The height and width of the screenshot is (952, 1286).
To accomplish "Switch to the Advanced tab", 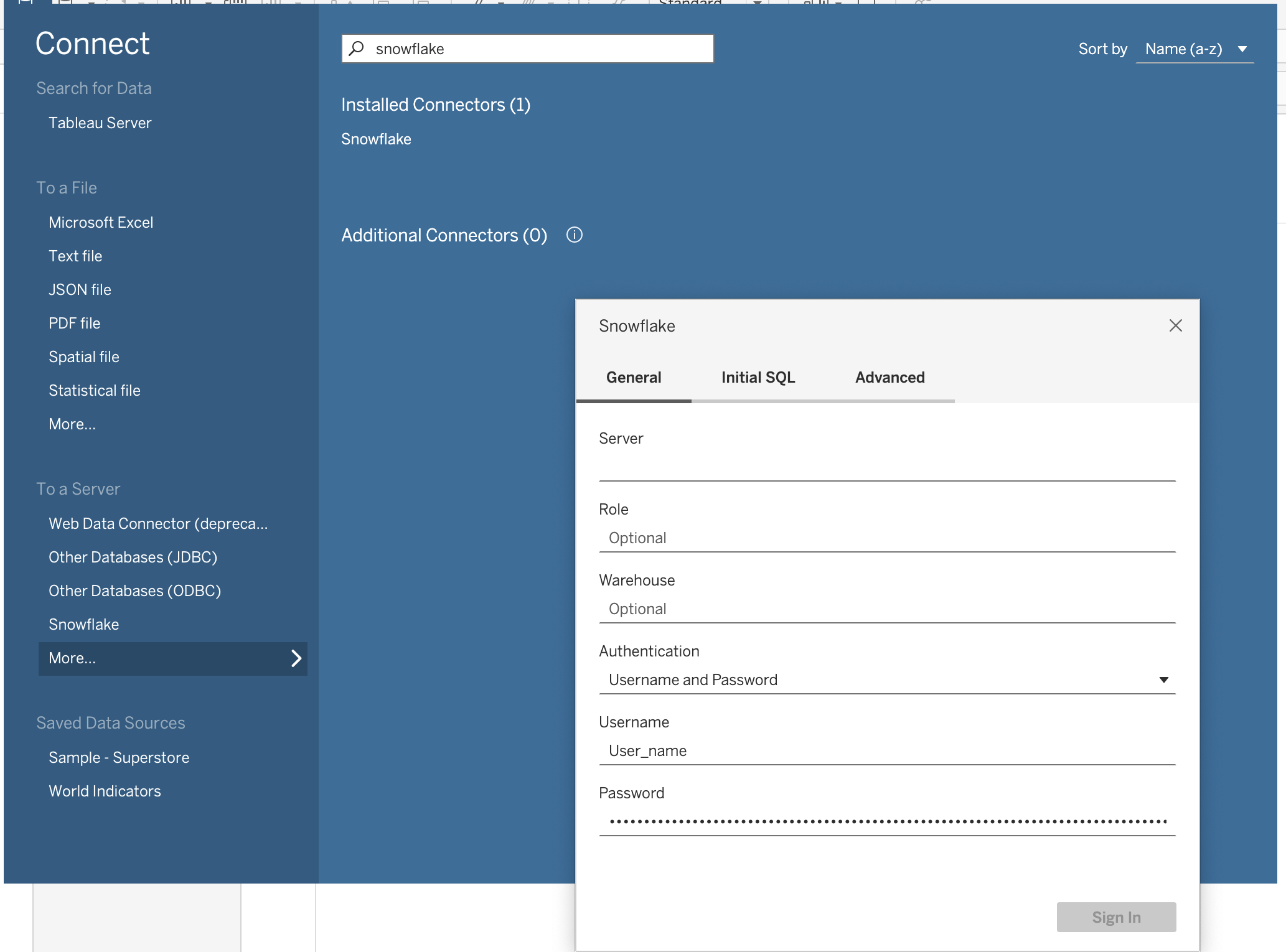I will click(889, 378).
